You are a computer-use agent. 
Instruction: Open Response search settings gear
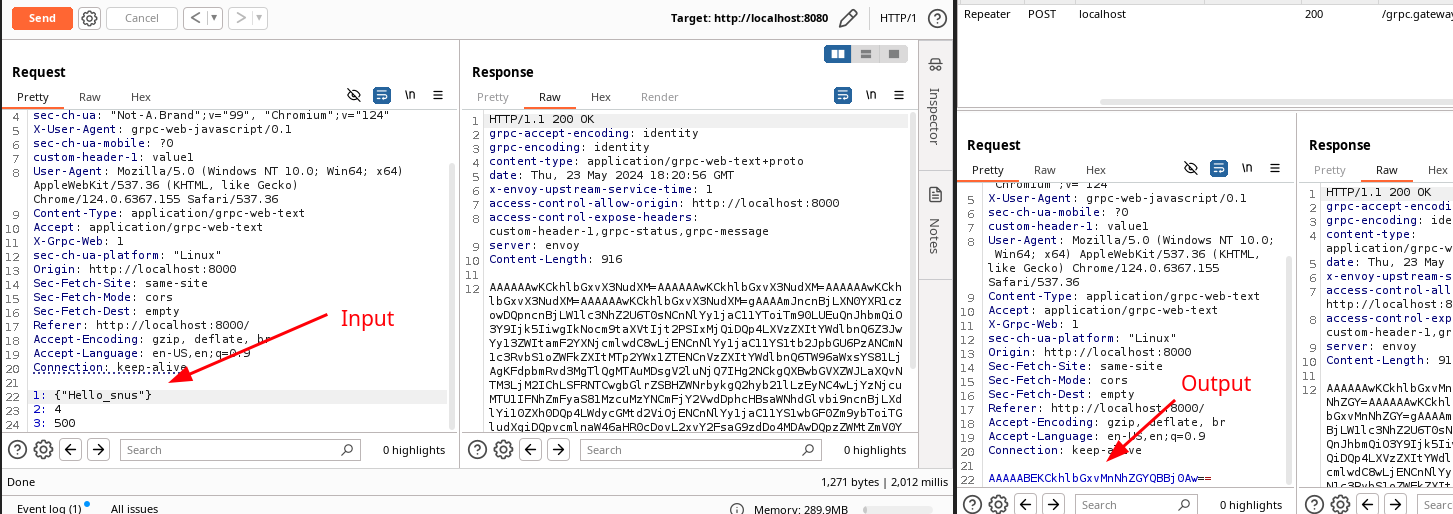[503, 450]
